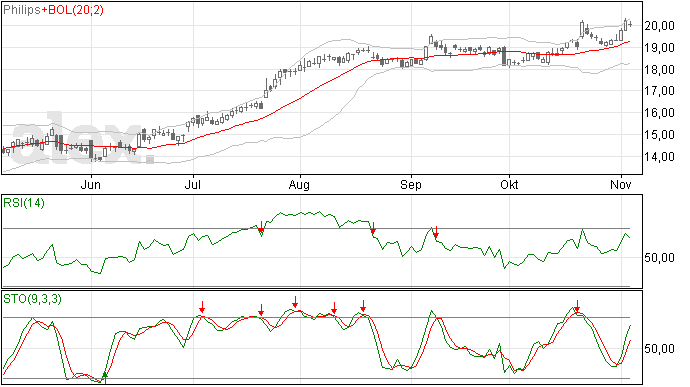Click the 50,00 level label in RSI panel
This screenshot has width=690, height=387.
[x=659, y=258]
